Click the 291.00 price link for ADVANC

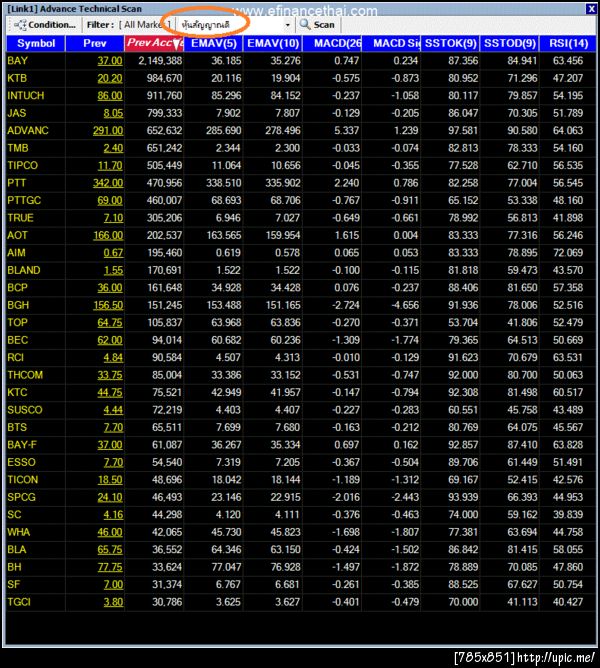tap(108, 131)
